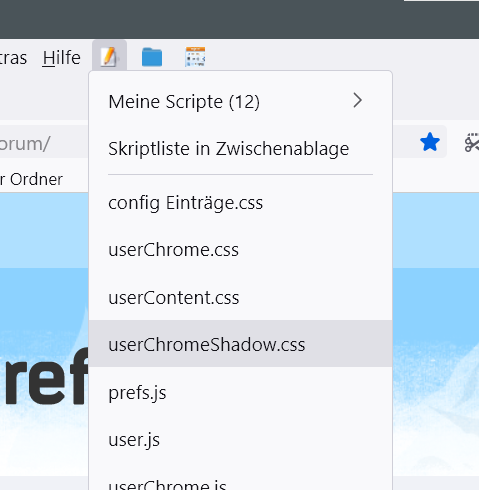Choose user.js menu entry
Image resolution: width=479 pixels, height=490 pixels.
[x=240, y=439]
